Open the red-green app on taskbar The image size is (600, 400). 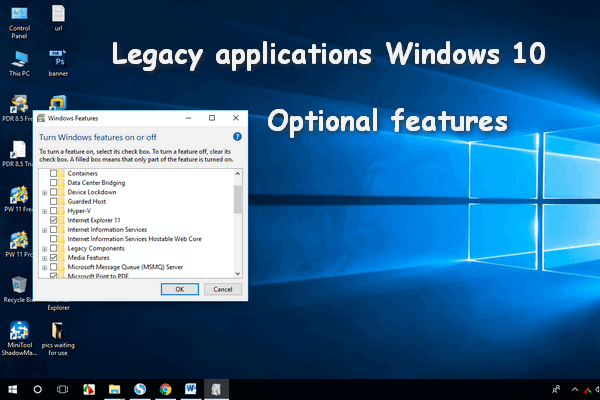(x=89, y=389)
